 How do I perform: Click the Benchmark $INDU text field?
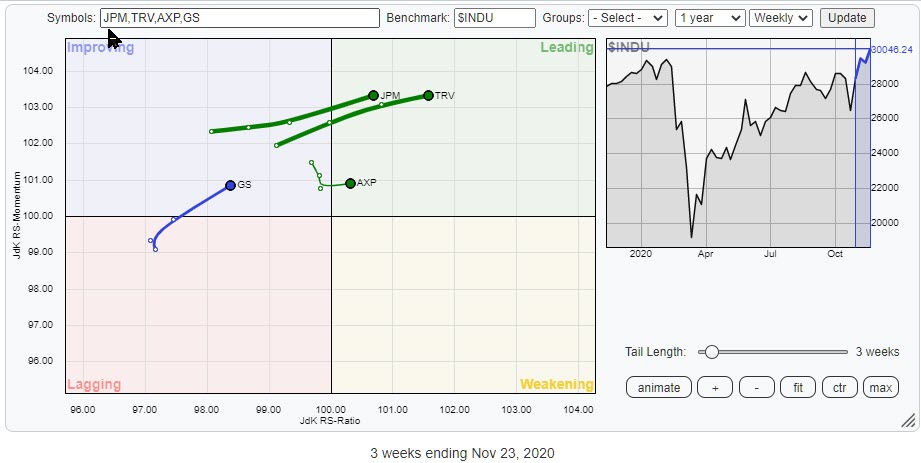coord(494,18)
